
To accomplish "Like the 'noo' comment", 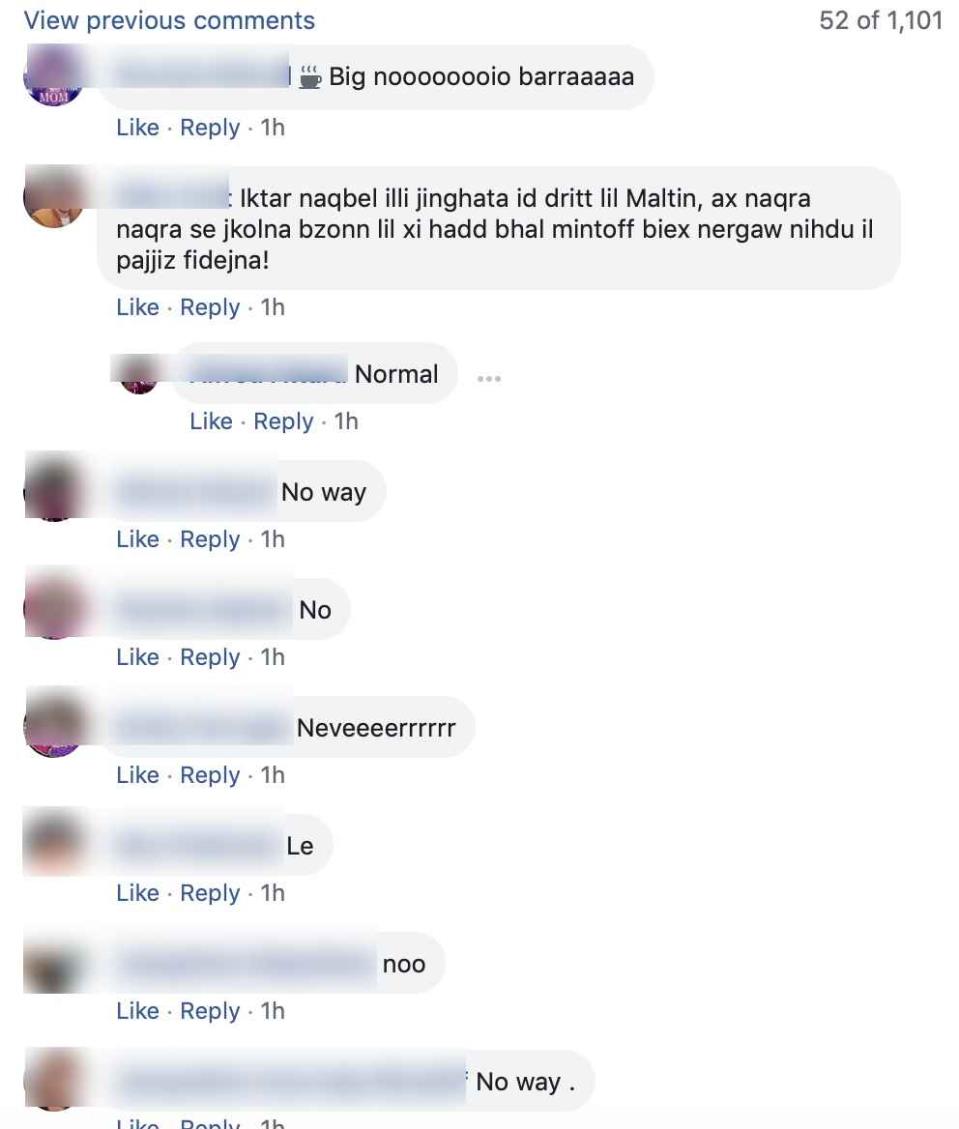I will coord(138,1012).
